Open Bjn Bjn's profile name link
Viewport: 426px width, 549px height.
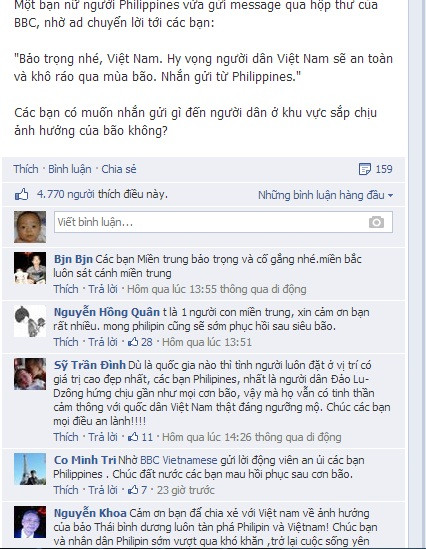click(73, 259)
